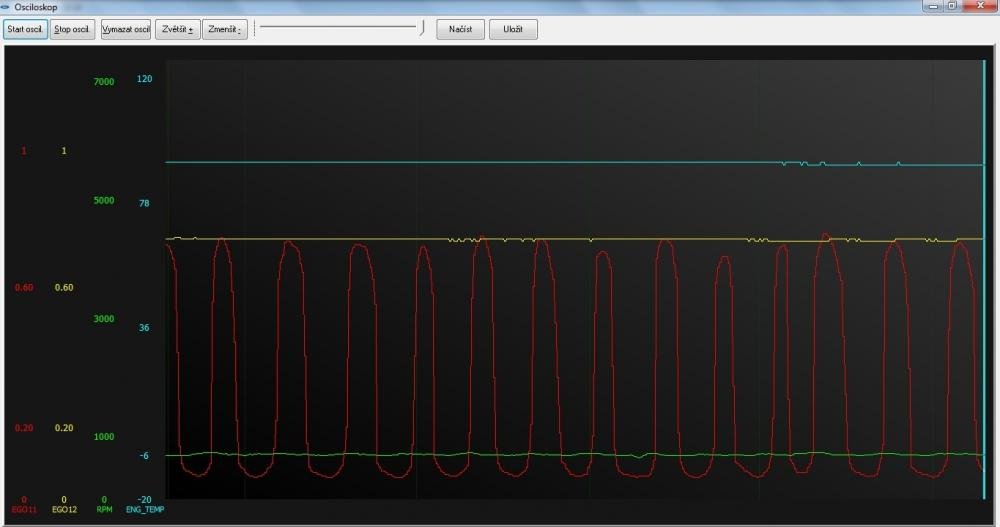
Task: Click the 7000 value on the RPM axis
Action: [104, 82]
